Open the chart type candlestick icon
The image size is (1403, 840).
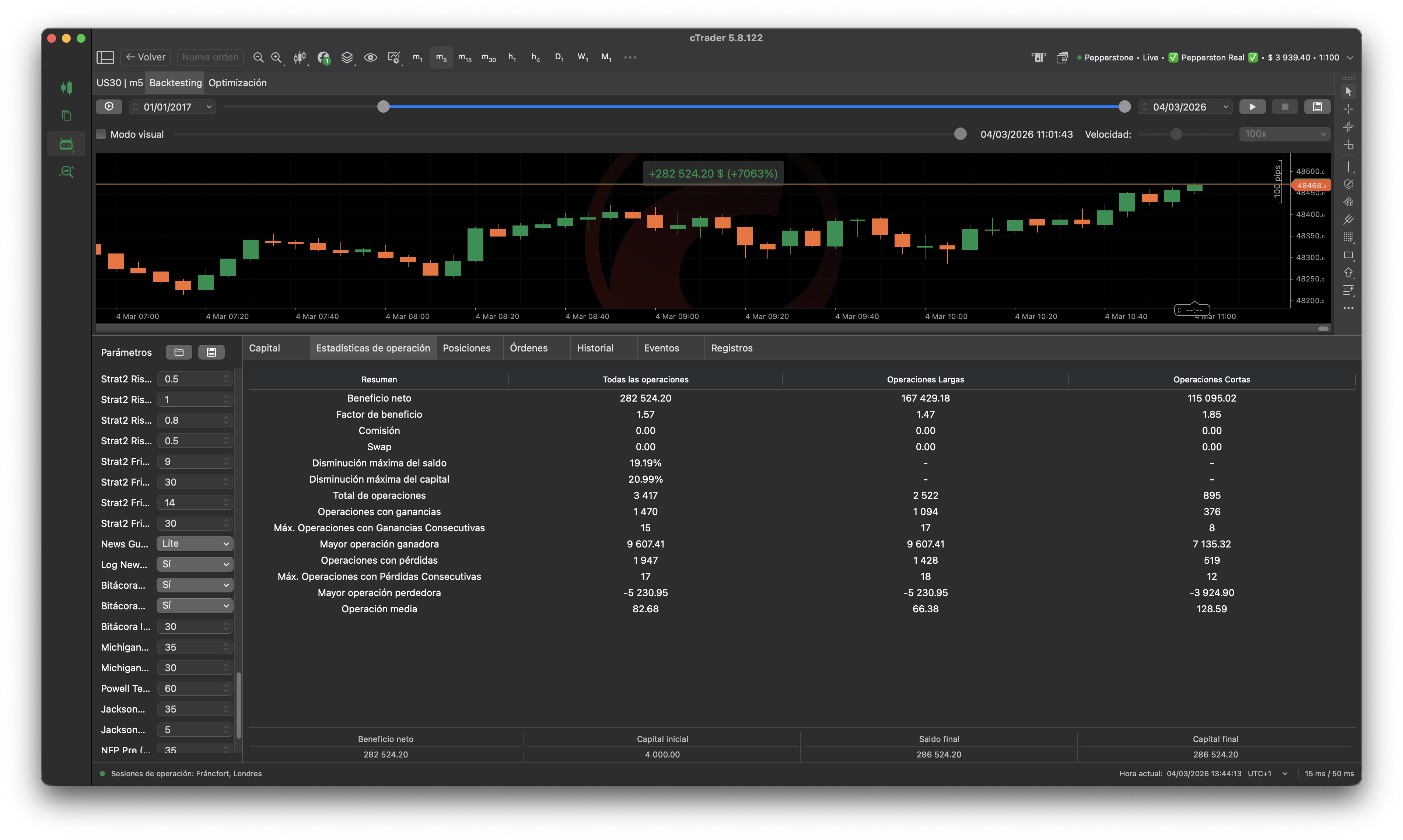pos(300,57)
